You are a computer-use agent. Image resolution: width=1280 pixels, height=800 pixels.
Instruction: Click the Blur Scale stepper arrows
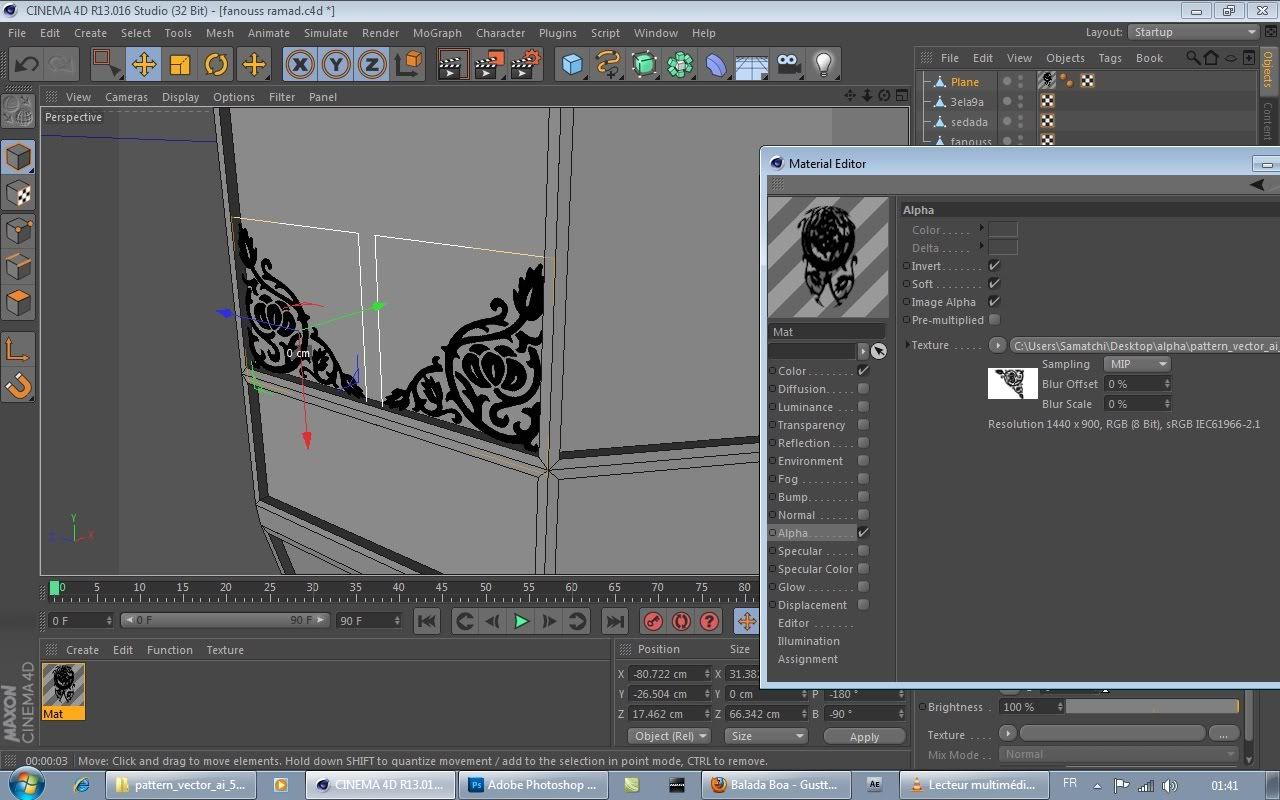tap(1166, 404)
